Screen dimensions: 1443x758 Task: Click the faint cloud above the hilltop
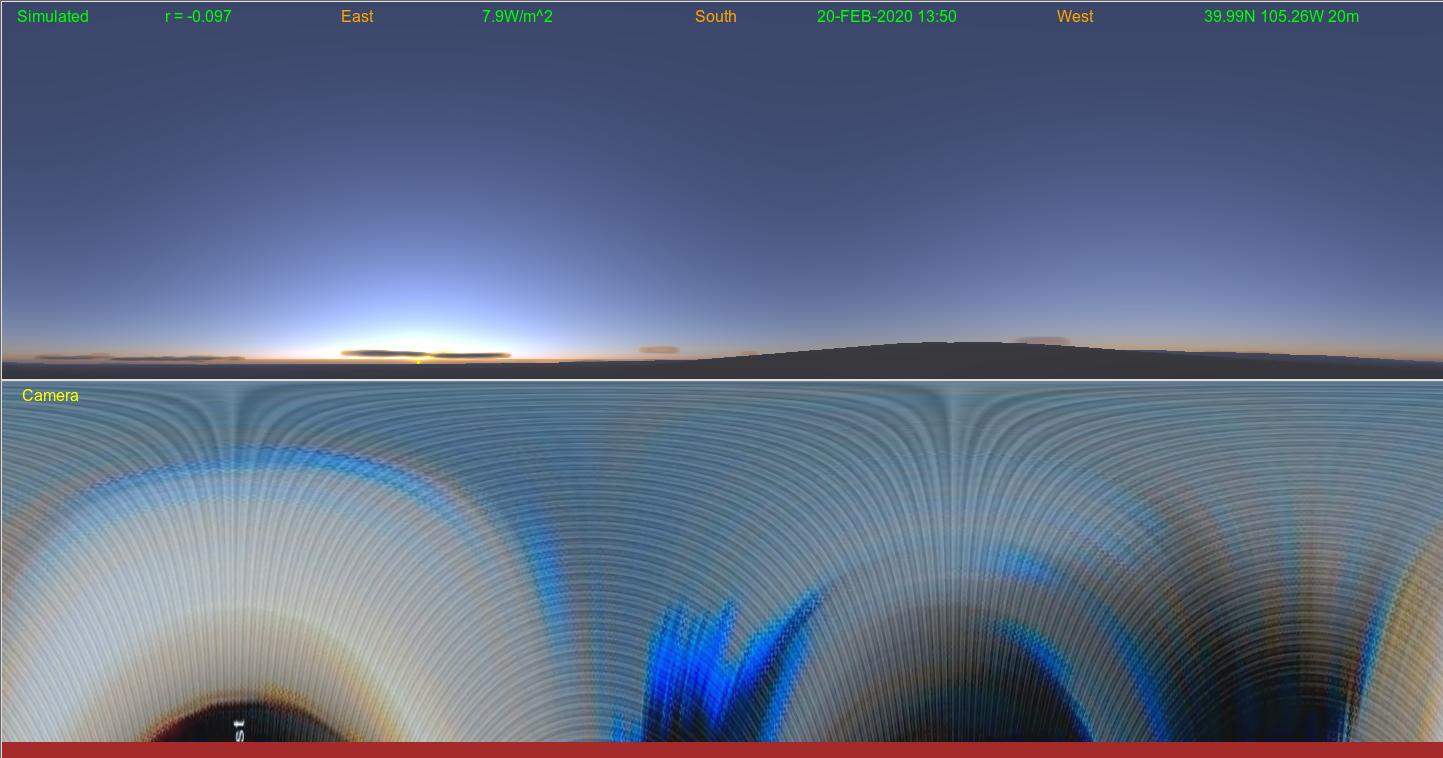coord(1042,340)
